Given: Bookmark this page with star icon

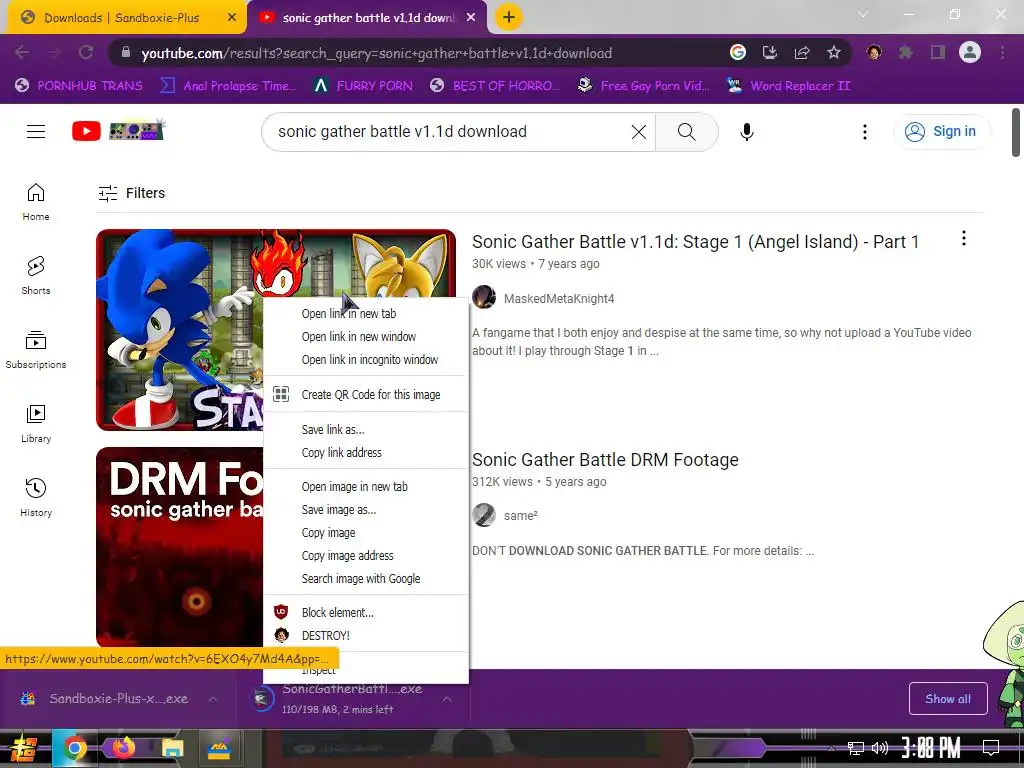Looking at the screenshot, I should pos(833,53).
